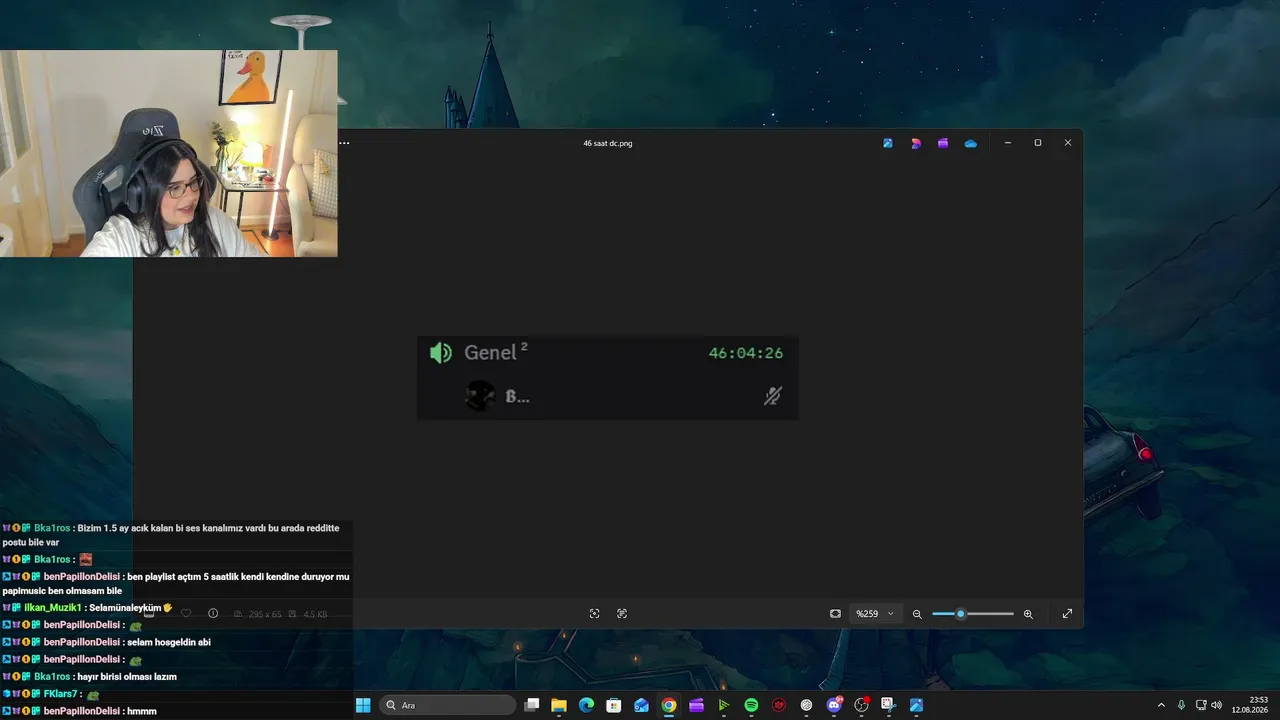Open volume control in system tray
The image size is (1280, 720).
[x=1217, y=705]
